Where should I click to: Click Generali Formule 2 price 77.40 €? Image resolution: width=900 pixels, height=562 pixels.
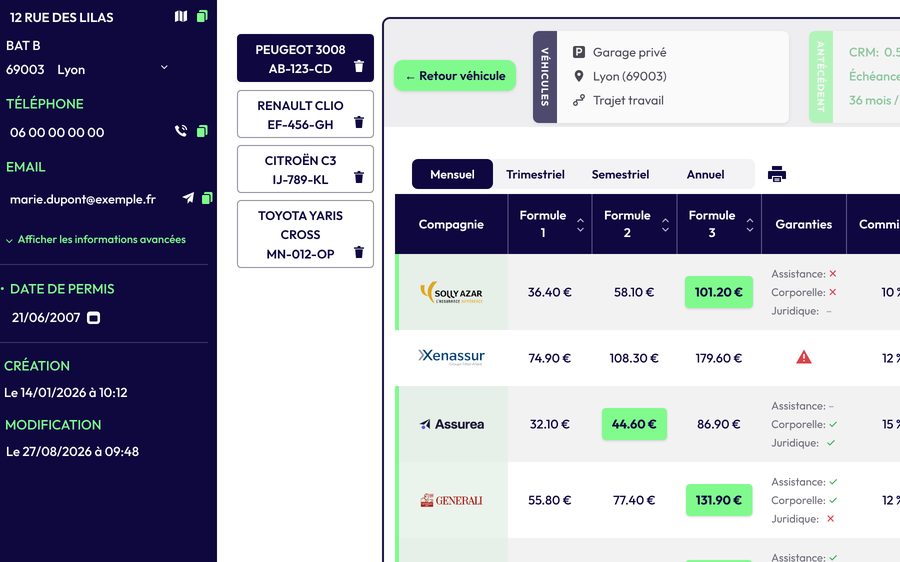[634, 500]
